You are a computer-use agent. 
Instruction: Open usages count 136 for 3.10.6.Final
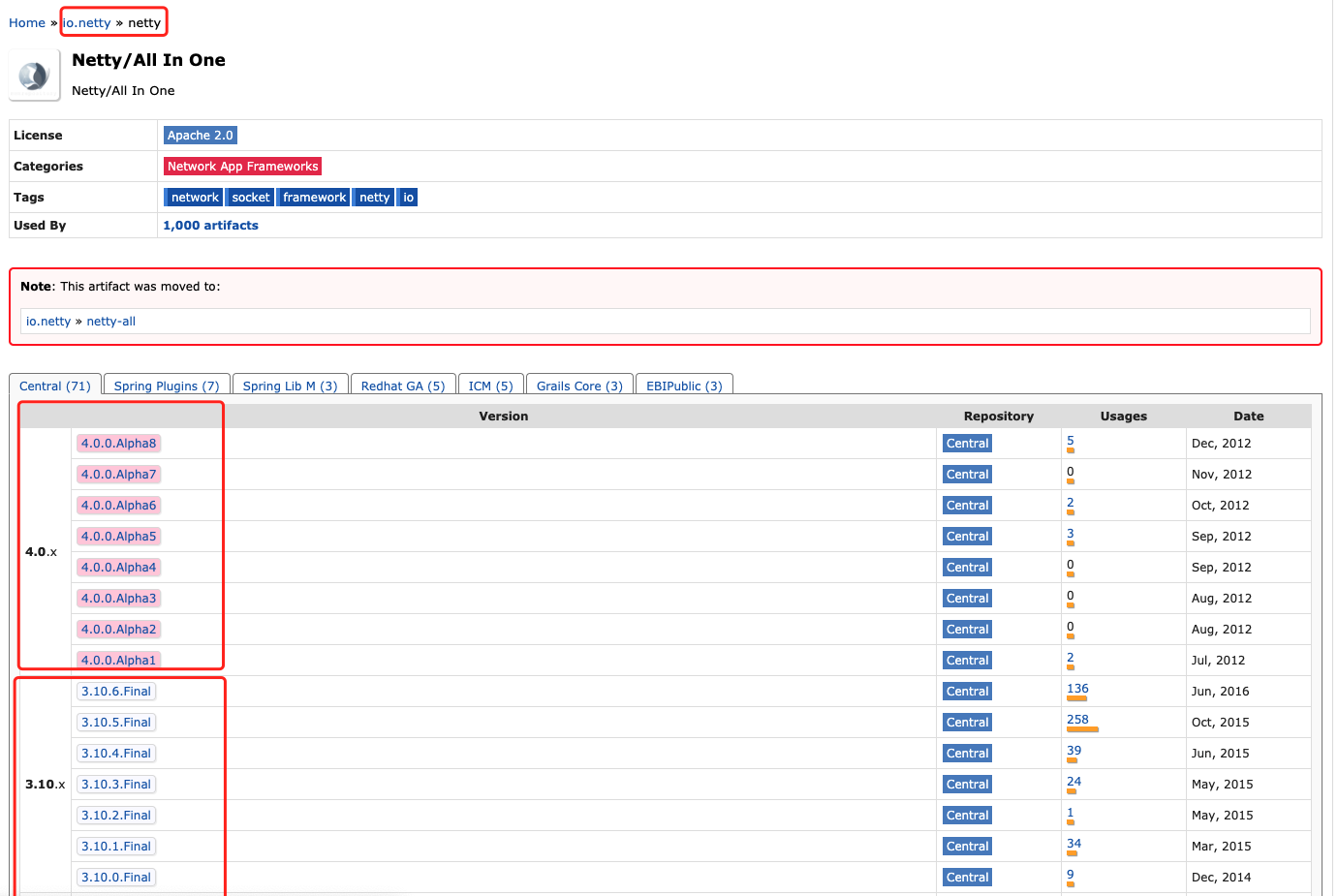coord(1077,689)
